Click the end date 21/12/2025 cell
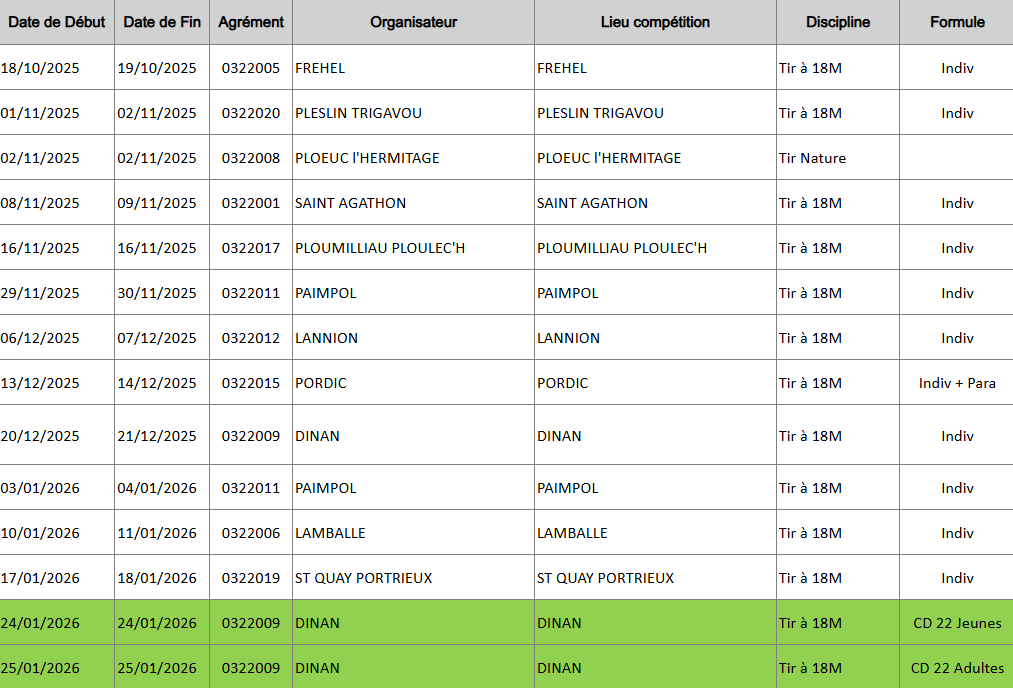 click(x=157, y=436)
